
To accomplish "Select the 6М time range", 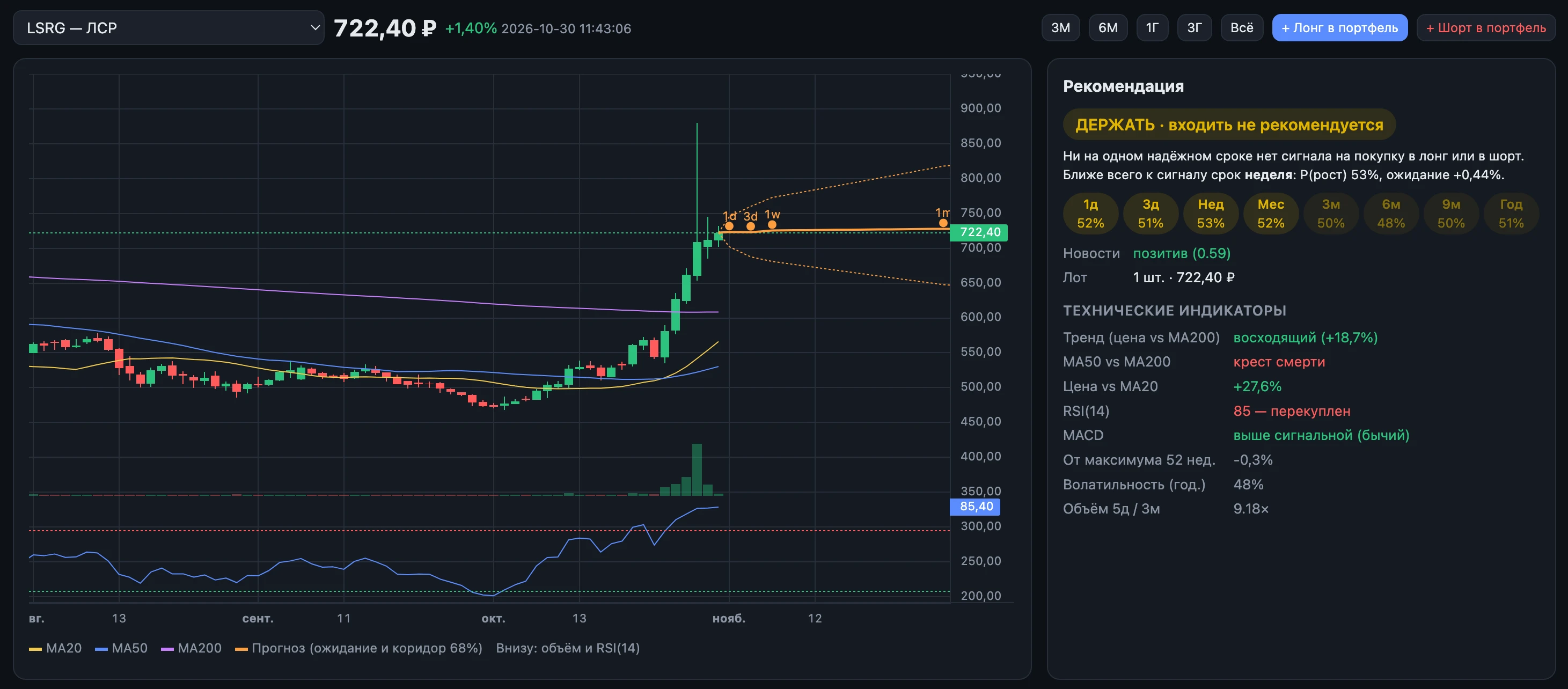I will (1108, 28).
